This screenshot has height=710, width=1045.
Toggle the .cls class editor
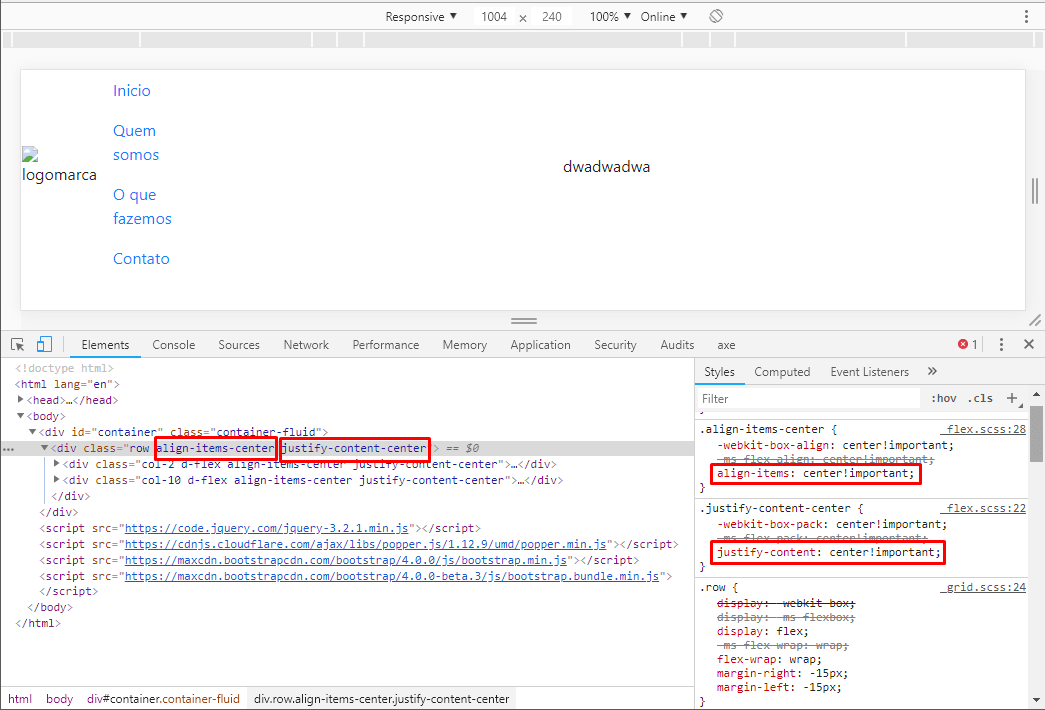pos(980,399)
